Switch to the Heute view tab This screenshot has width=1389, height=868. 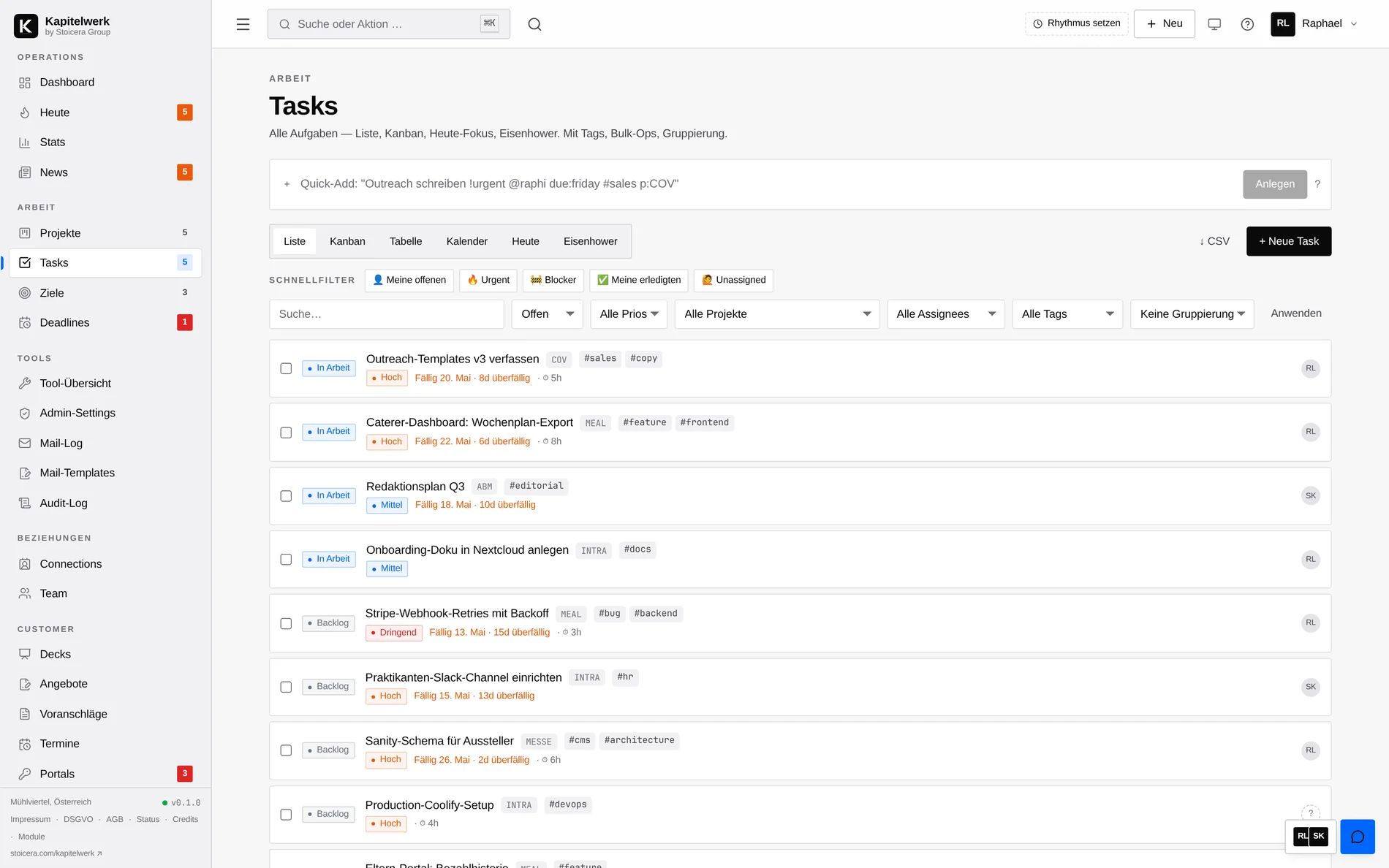[x=526, y=241]
